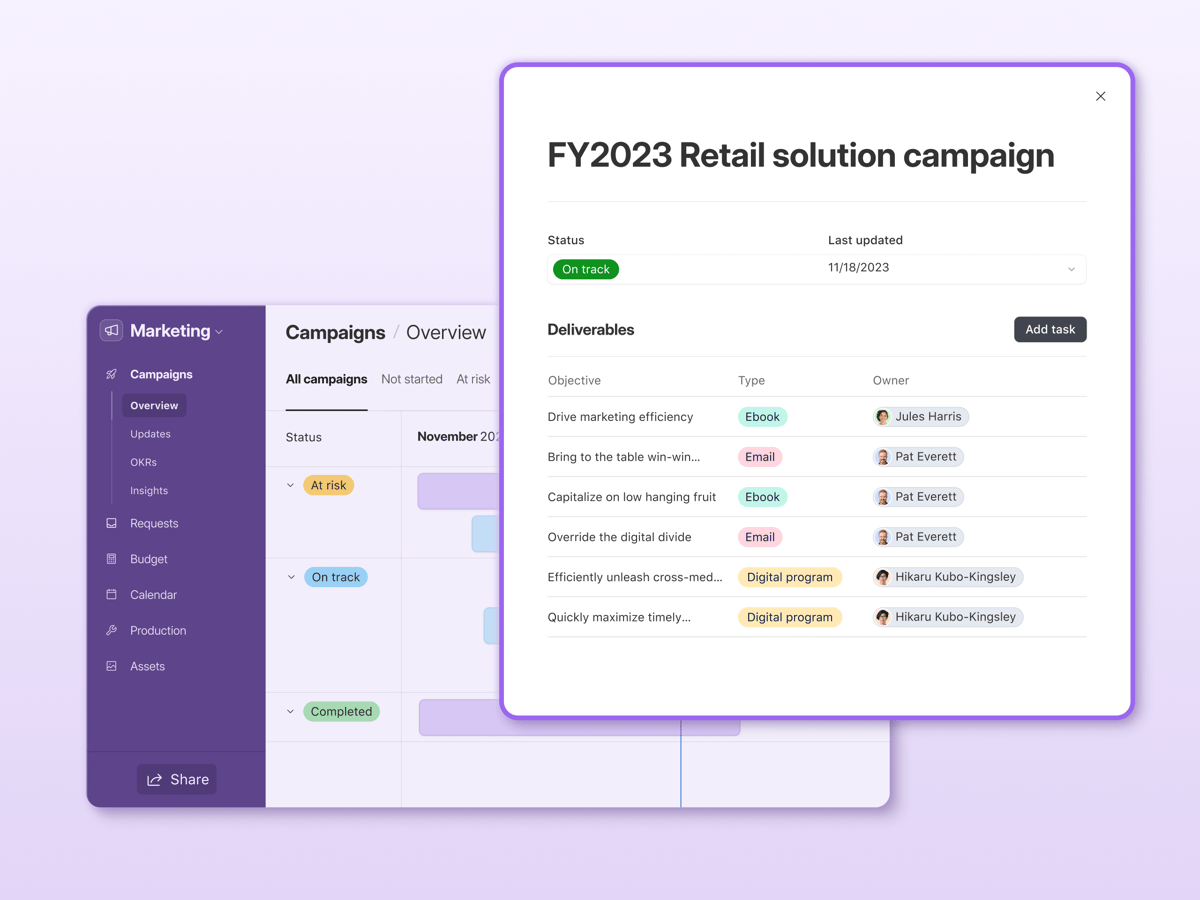Click Hikaru Kubo-Kingsley's avatar
The height and width of the screenshot is (900, 1200).
point(881,577)
